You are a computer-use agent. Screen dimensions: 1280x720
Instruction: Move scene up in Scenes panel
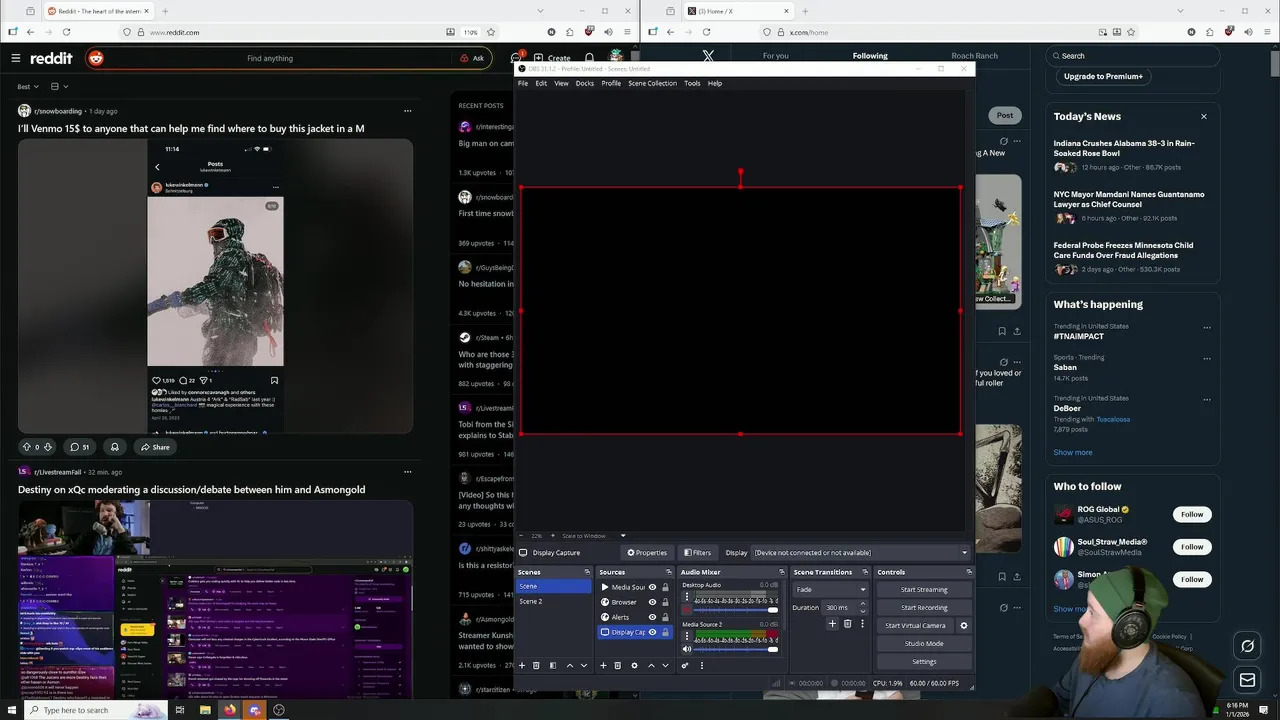click(x=570, y=665)
